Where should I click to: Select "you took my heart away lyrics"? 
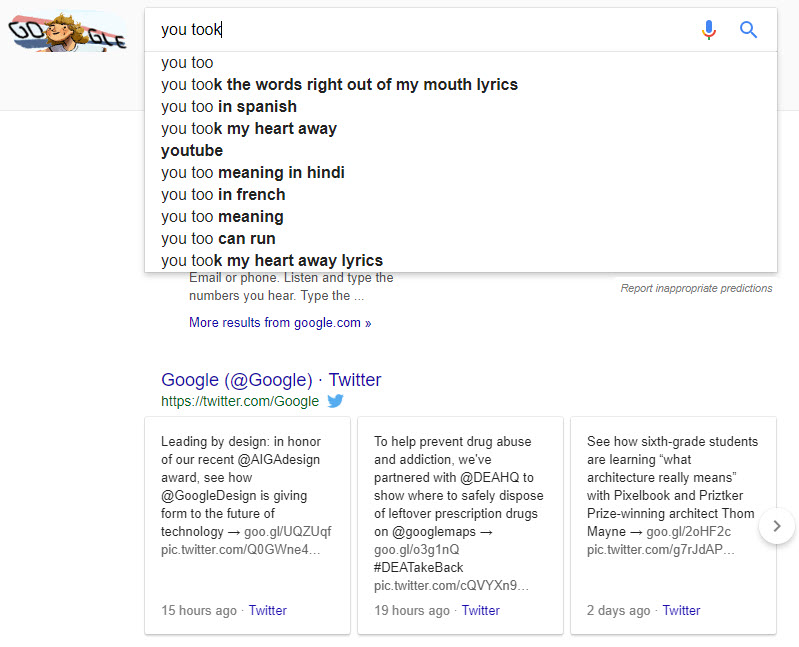pyautogui.click(x=272, y=261)
